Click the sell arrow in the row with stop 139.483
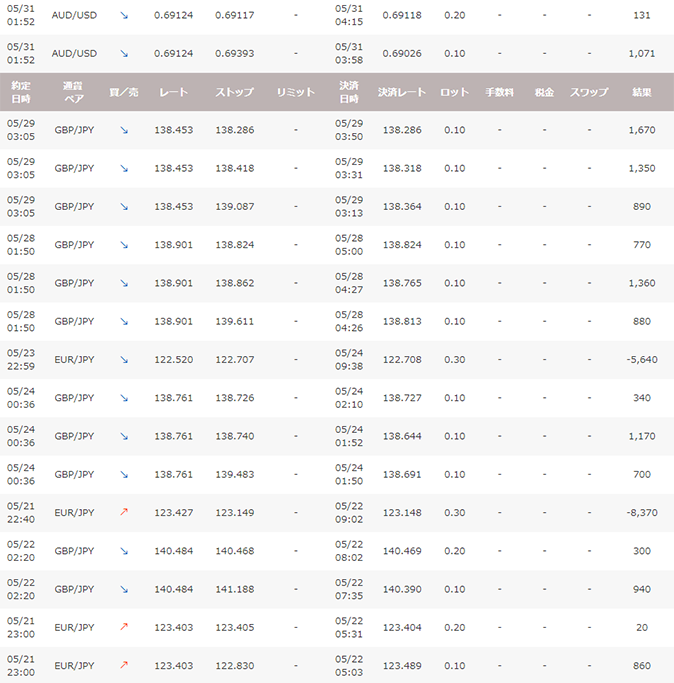Viewport: 674px width, 683px height. pos(124,474)
